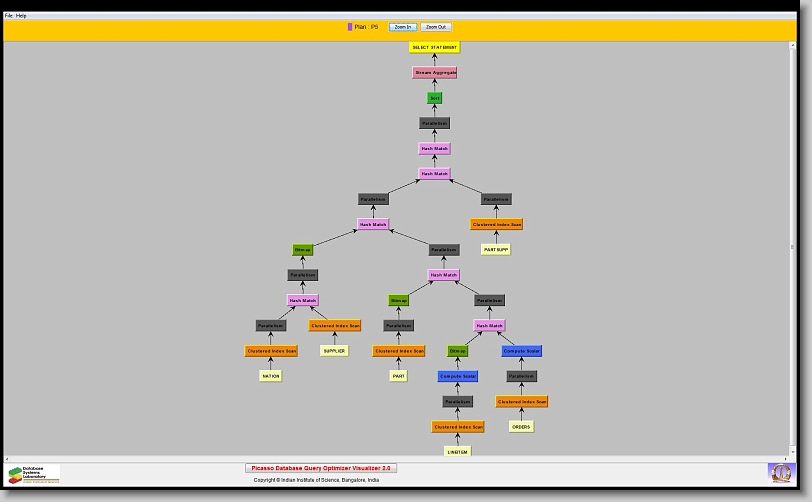This screenshot has width=812, height=502.
Task: Select the PART table node
Action: coord(397,376)
